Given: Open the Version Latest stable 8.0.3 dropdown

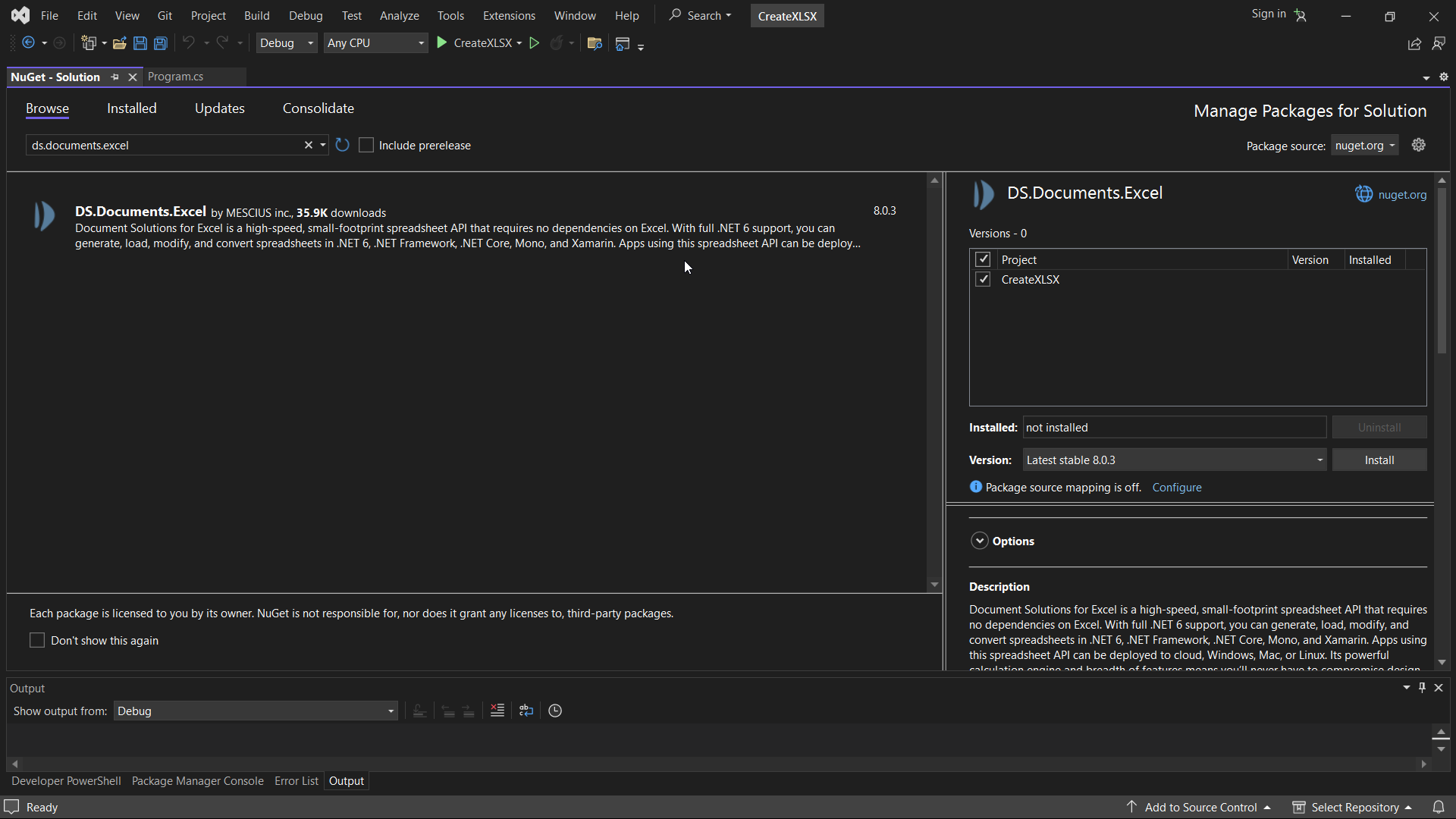Looking at the screenshot, I should pos(1175,460).
